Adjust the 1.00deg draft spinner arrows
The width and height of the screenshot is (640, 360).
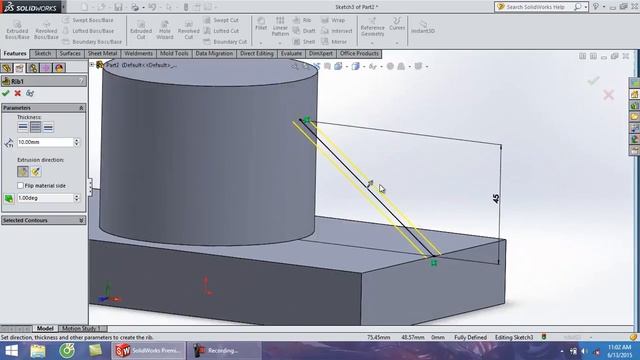click(76, 198)
